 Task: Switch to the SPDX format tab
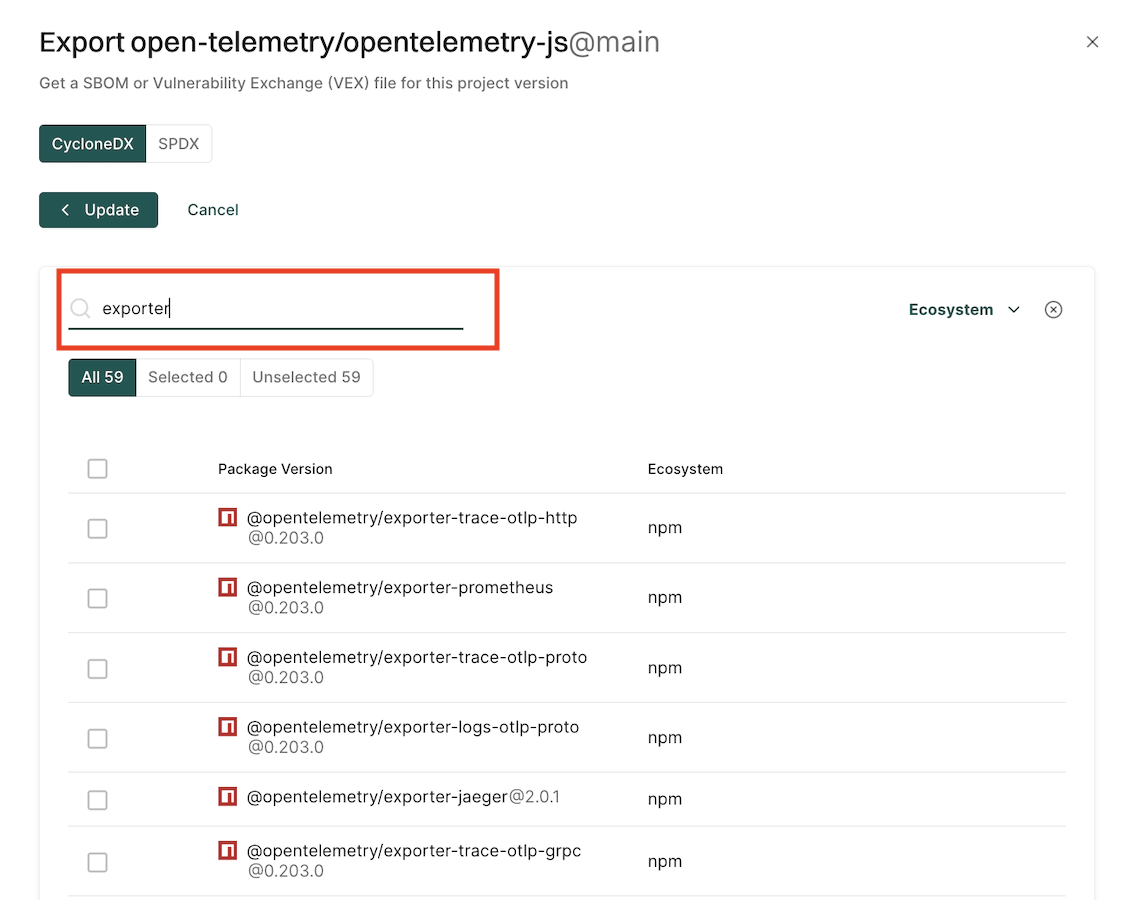coord(179,144)
